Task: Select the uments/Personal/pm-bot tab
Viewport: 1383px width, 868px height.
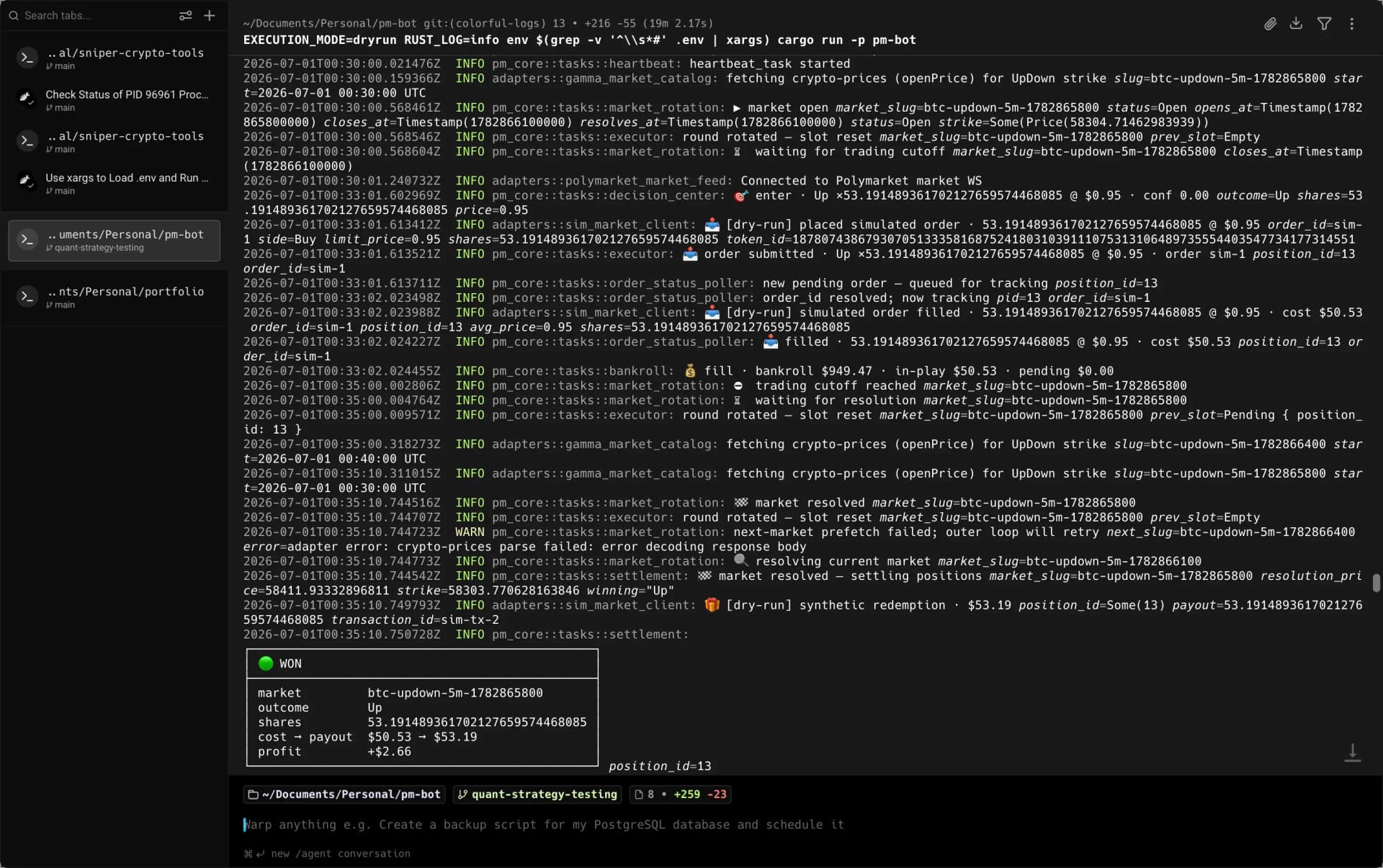Action: (x=114, y=241)
